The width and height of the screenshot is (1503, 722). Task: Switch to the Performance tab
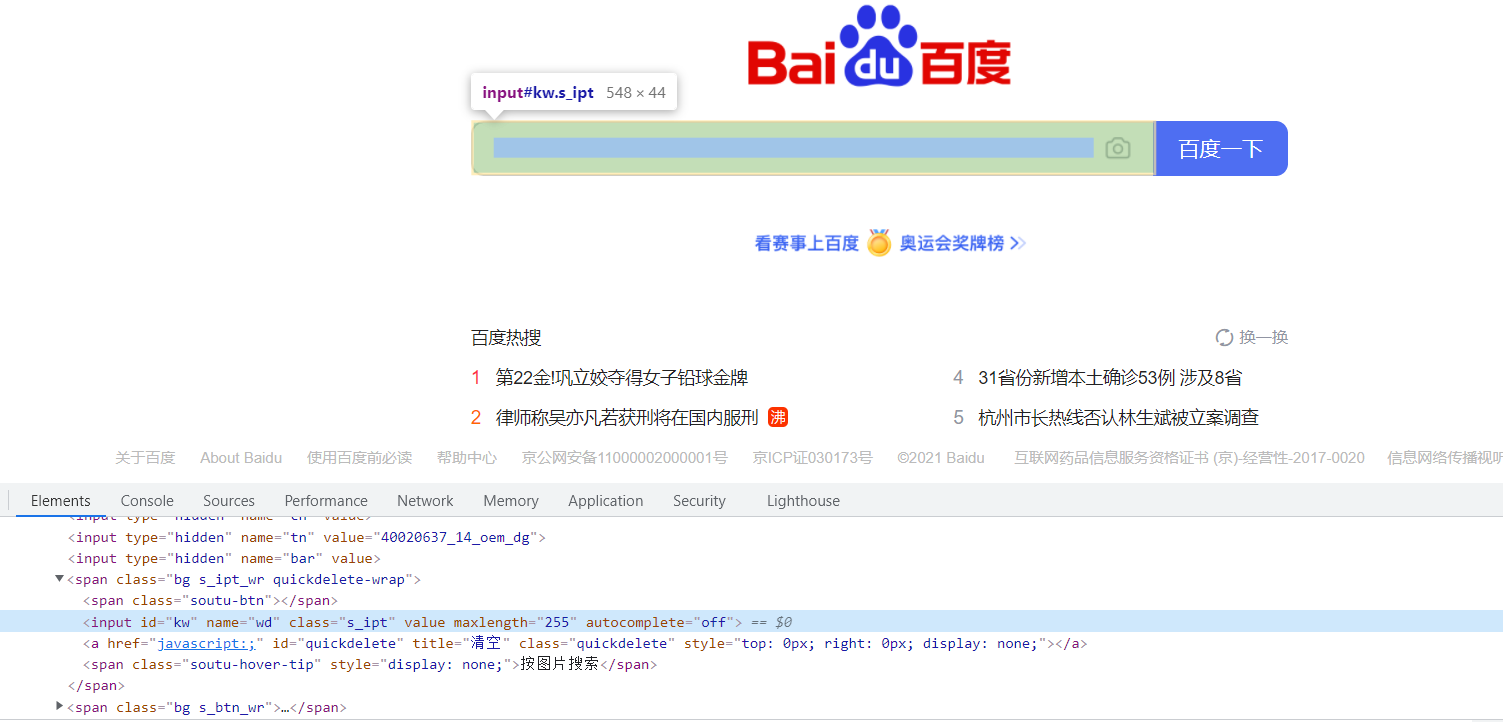[326, 501]
